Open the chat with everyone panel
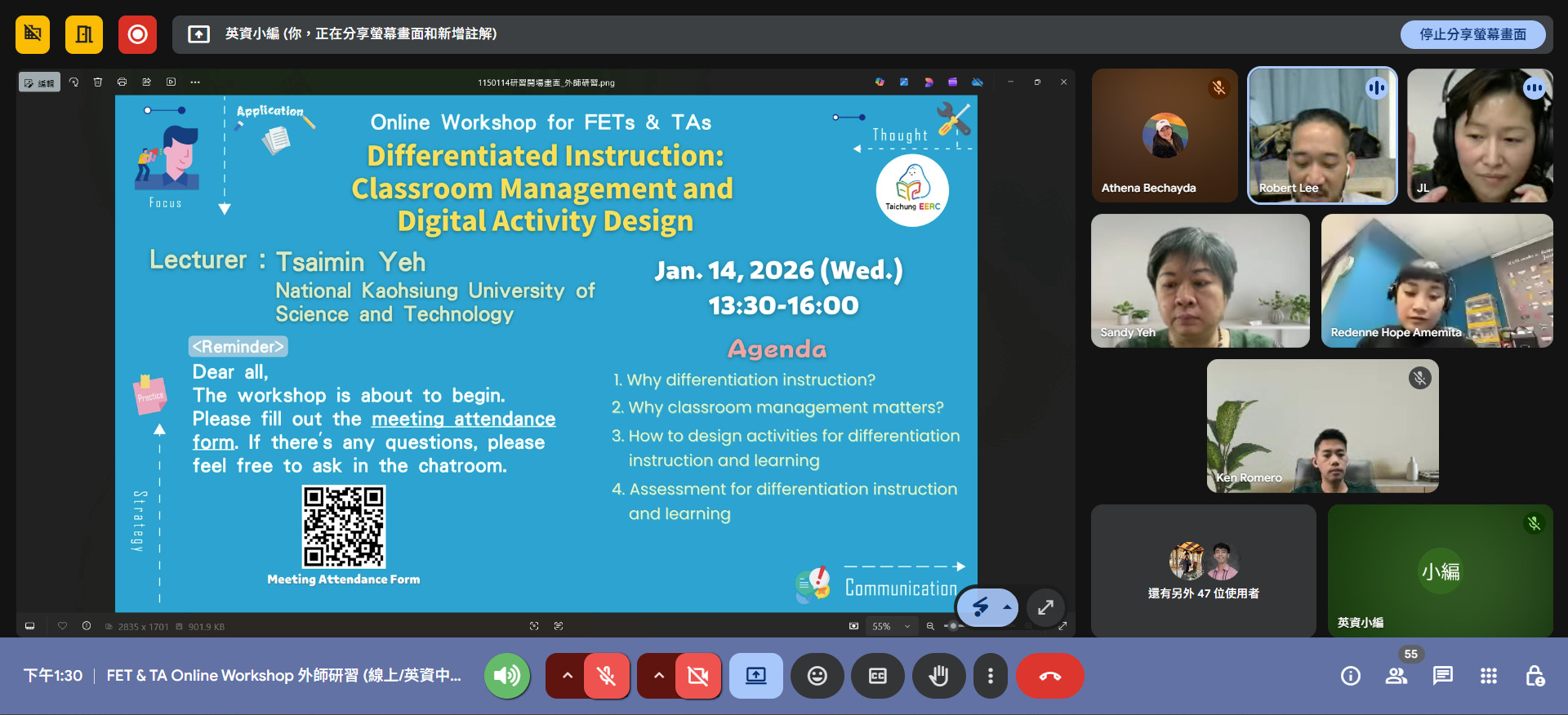The width and height of the screenshot is (1568, 715). [1443, 676]
